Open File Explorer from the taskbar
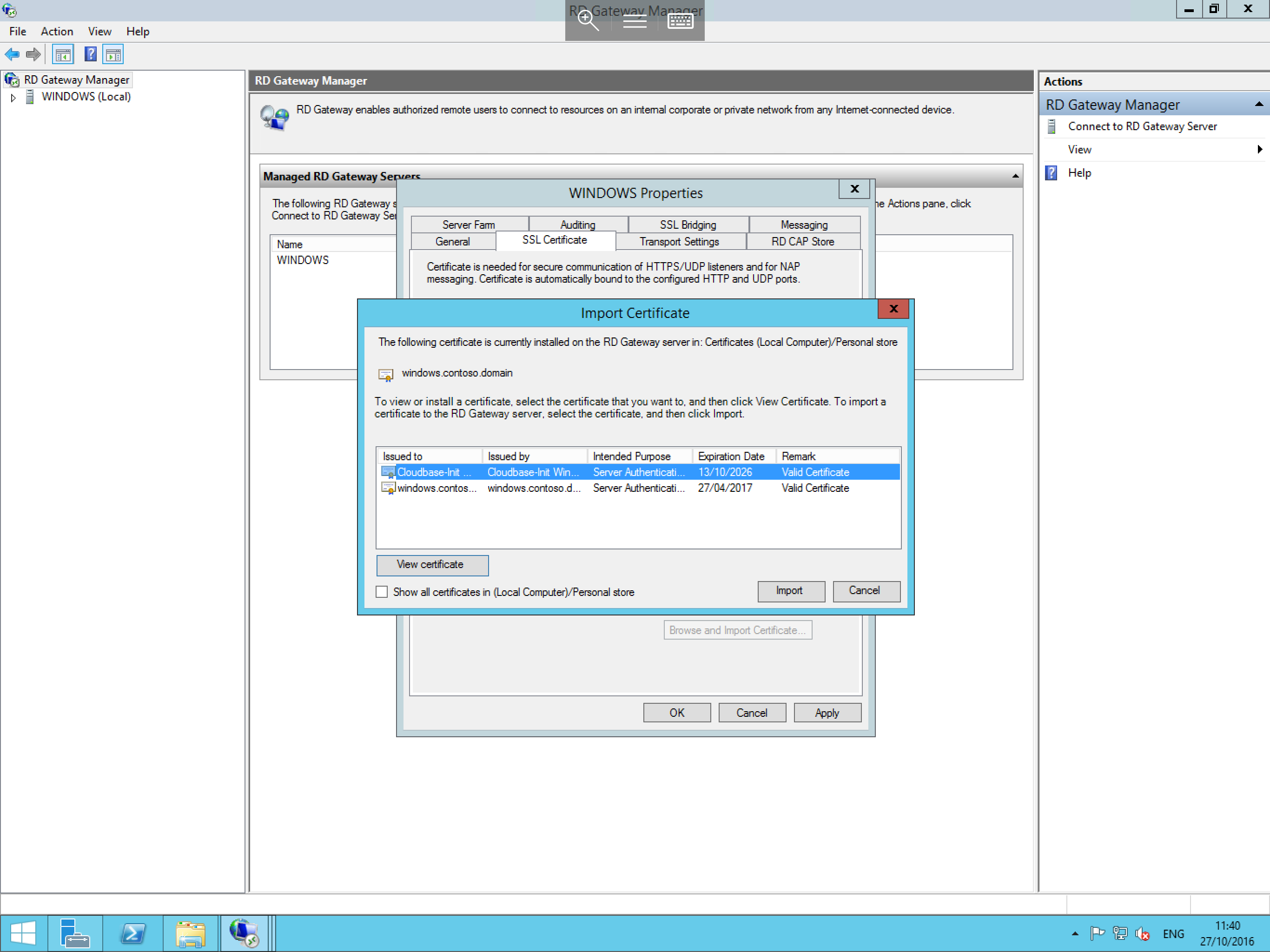Viewport: 1270px width, 952px height. [191, 933]
